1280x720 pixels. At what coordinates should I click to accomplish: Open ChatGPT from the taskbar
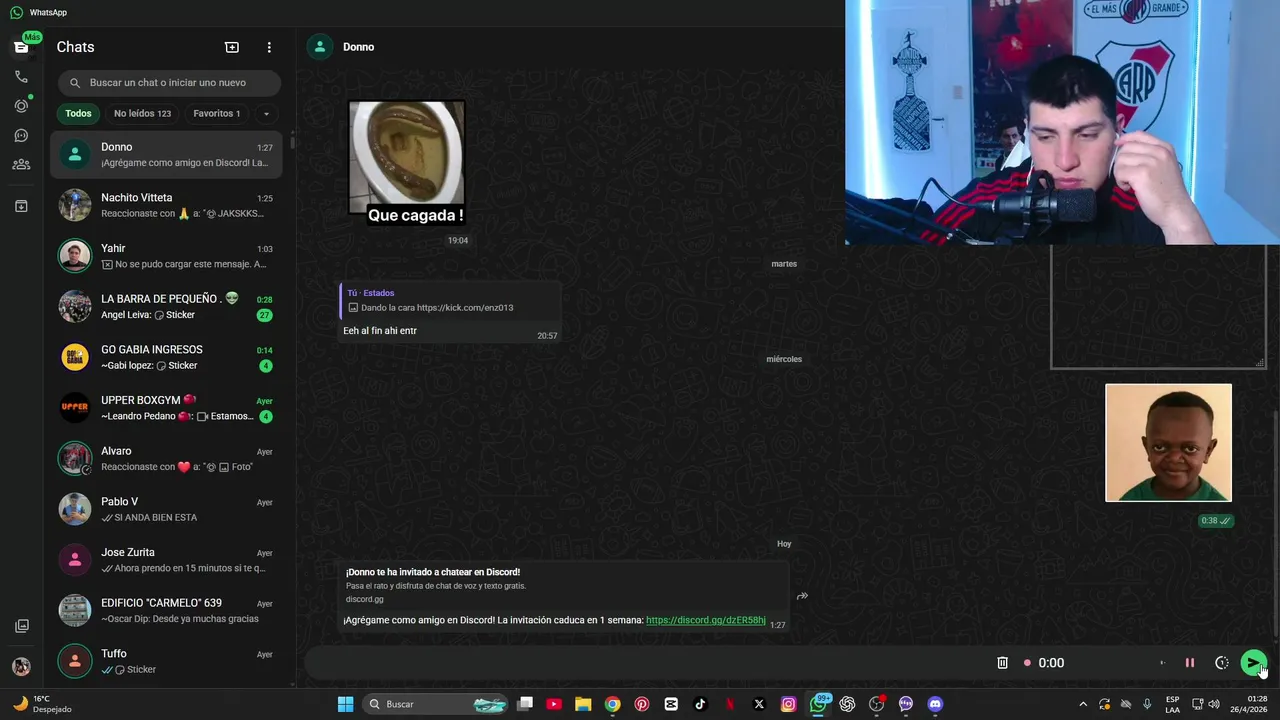[847, 704]
